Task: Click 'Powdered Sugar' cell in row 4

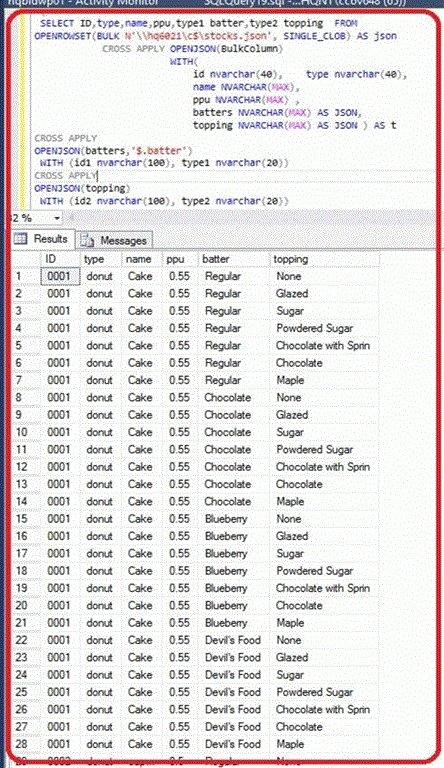Action: (x=324, y=328)
